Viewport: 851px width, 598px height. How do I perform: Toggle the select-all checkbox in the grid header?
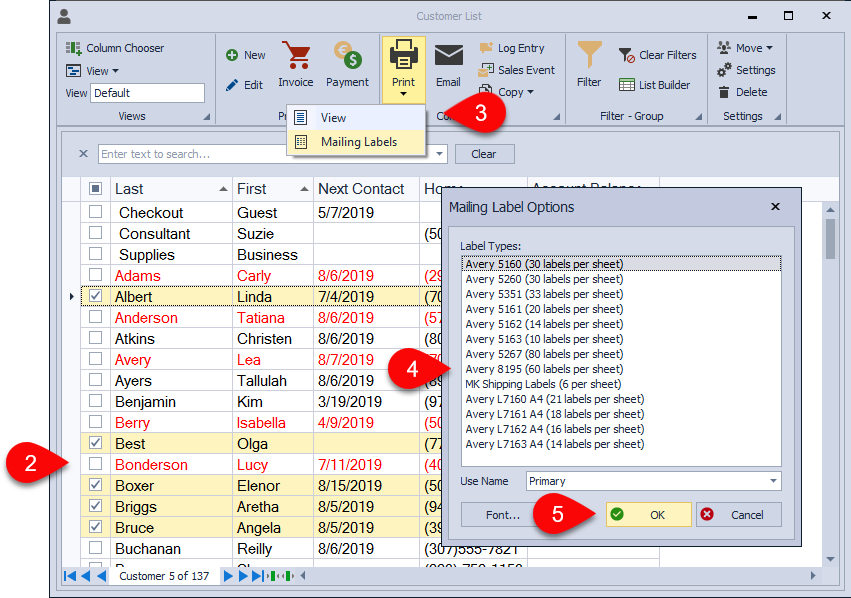96,188
